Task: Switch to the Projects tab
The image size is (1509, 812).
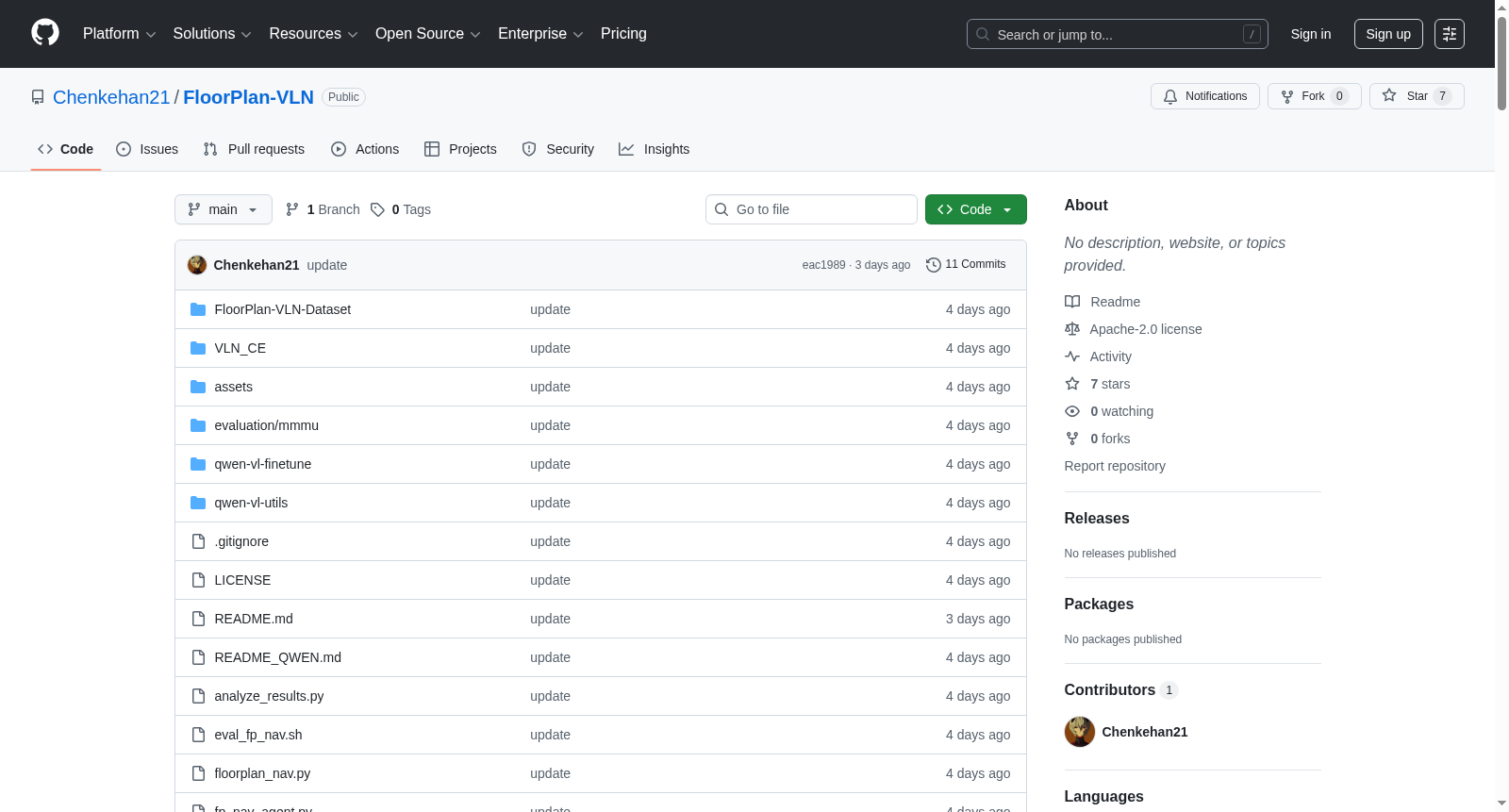Action: click(x=460, y=149)
